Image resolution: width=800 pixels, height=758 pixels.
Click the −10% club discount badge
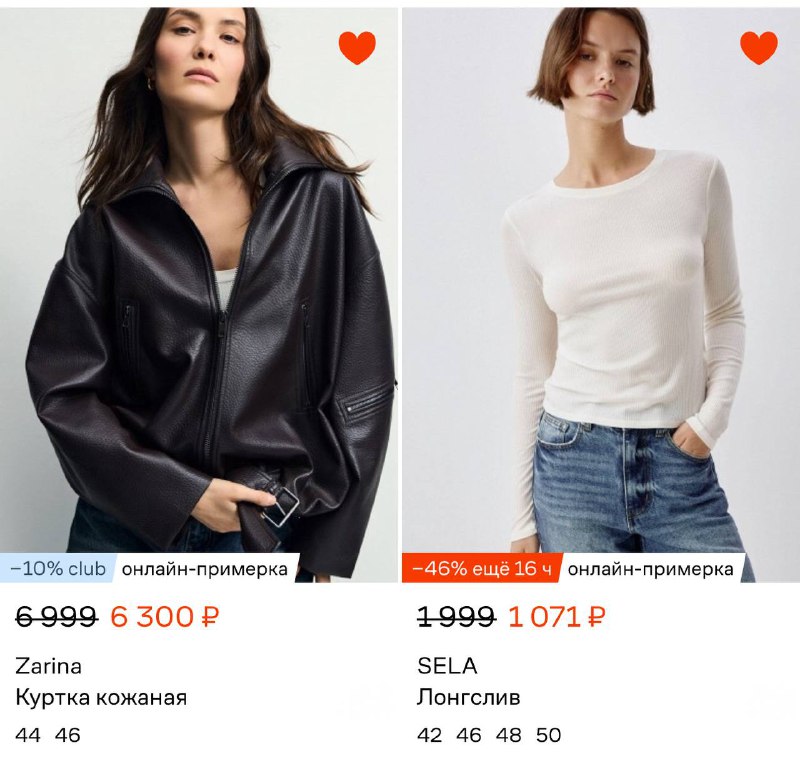58,569
